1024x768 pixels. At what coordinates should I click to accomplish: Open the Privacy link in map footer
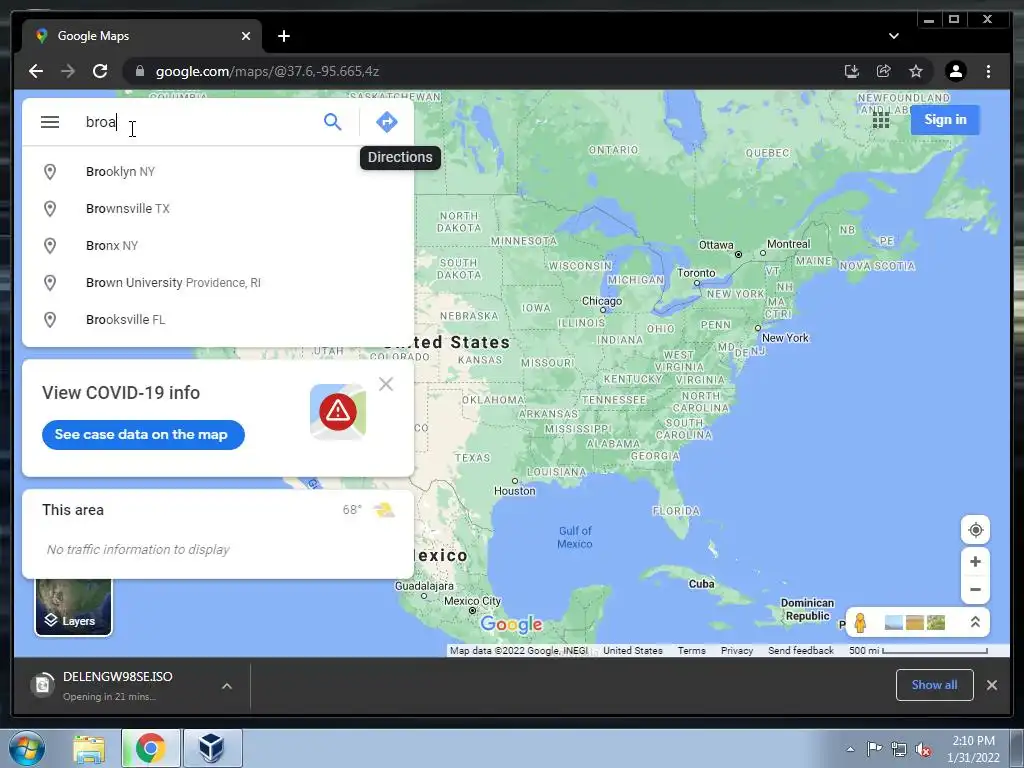737,650
